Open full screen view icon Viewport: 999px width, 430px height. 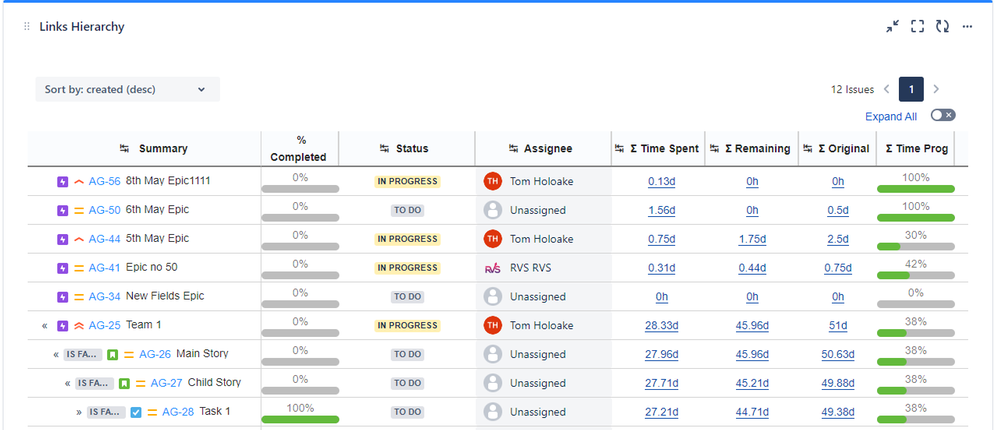917,26
